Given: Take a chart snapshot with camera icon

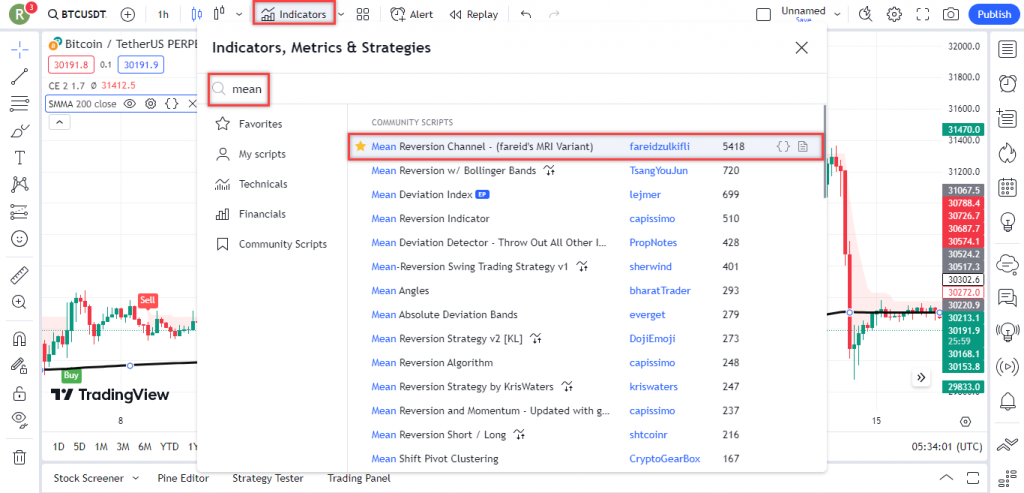Looking at the screenshot, I should click(951, 14).
